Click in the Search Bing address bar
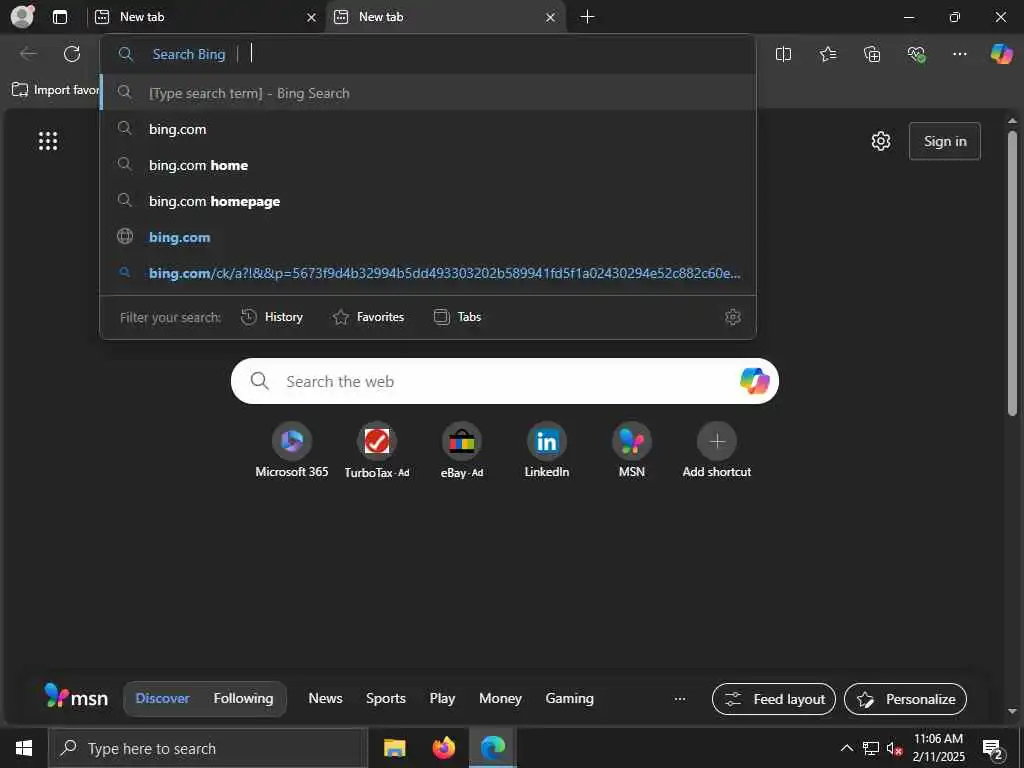This screenshot has width=1024, height=768. (x=428, y=54)
